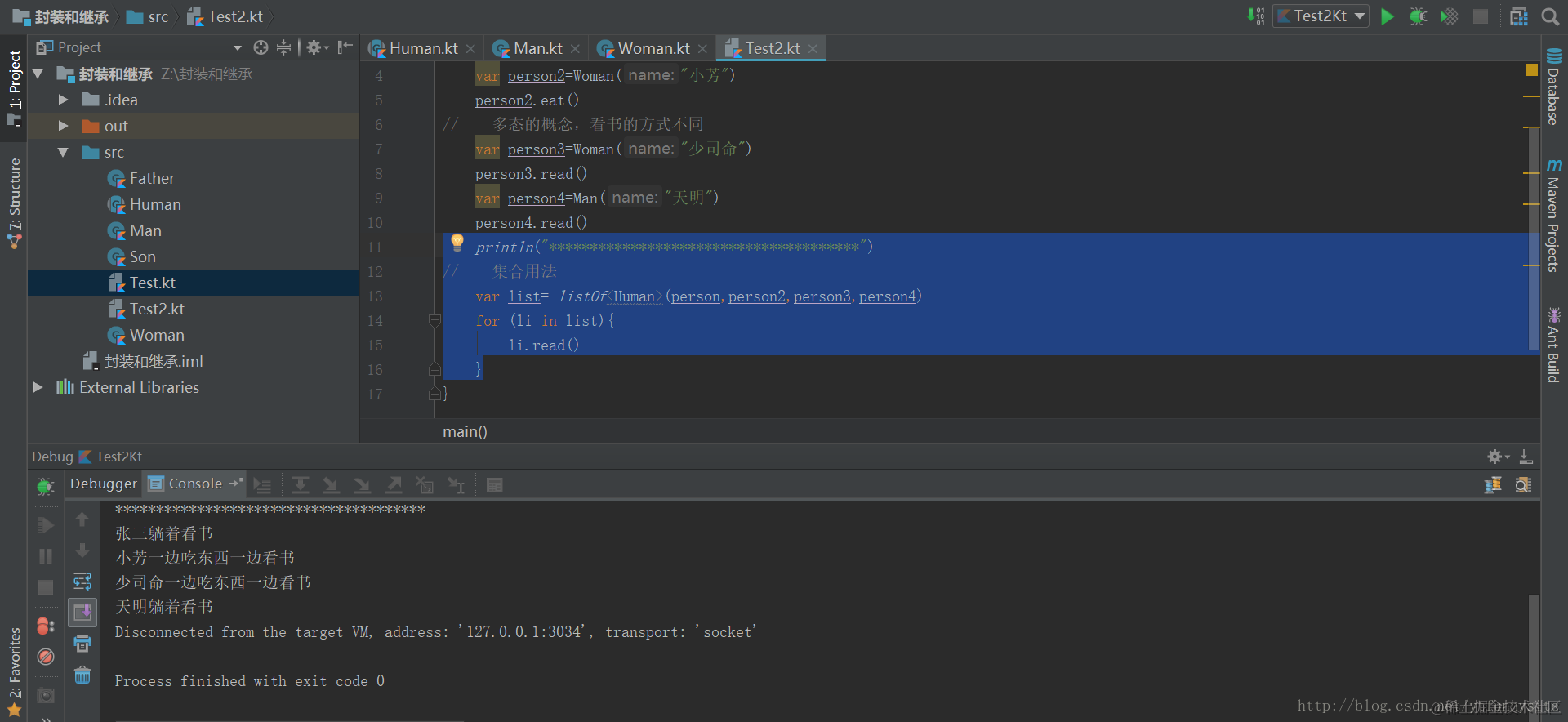Clear console with the trash icon
Viewport: 1568px width, 722px height.
point(82,675)
